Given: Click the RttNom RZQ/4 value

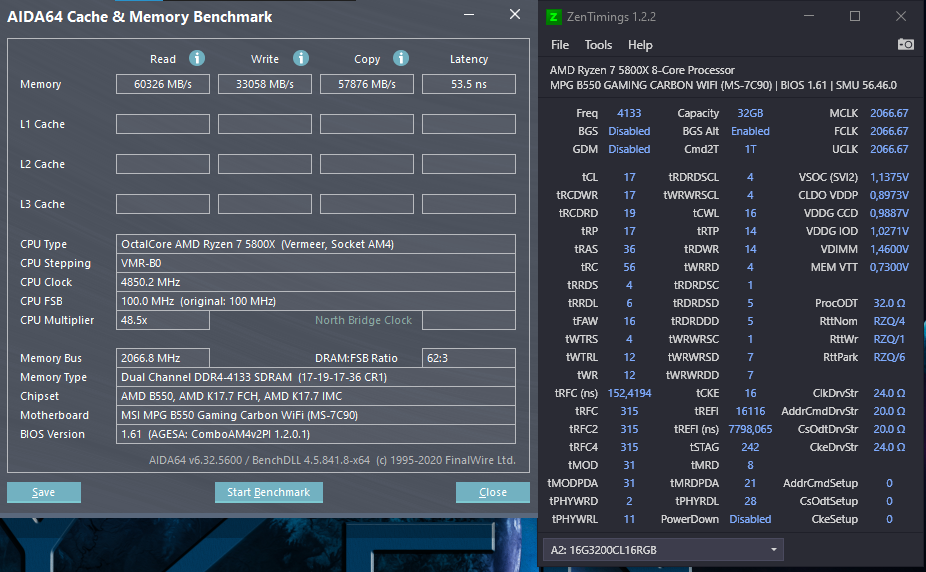Looking at the screenshot, I should click(x=889, y=321).
